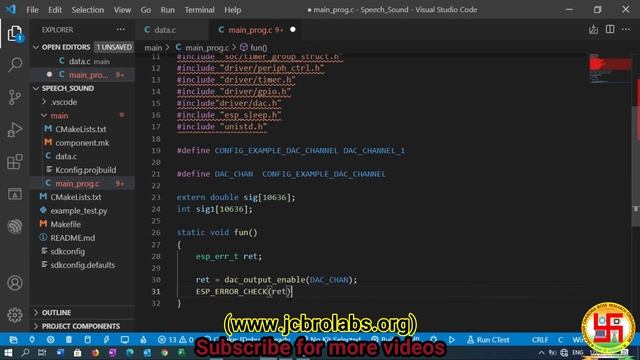Click the VS Code logo menu icon
This screenshot has height=360, width=640.
(x=11, y=9)
